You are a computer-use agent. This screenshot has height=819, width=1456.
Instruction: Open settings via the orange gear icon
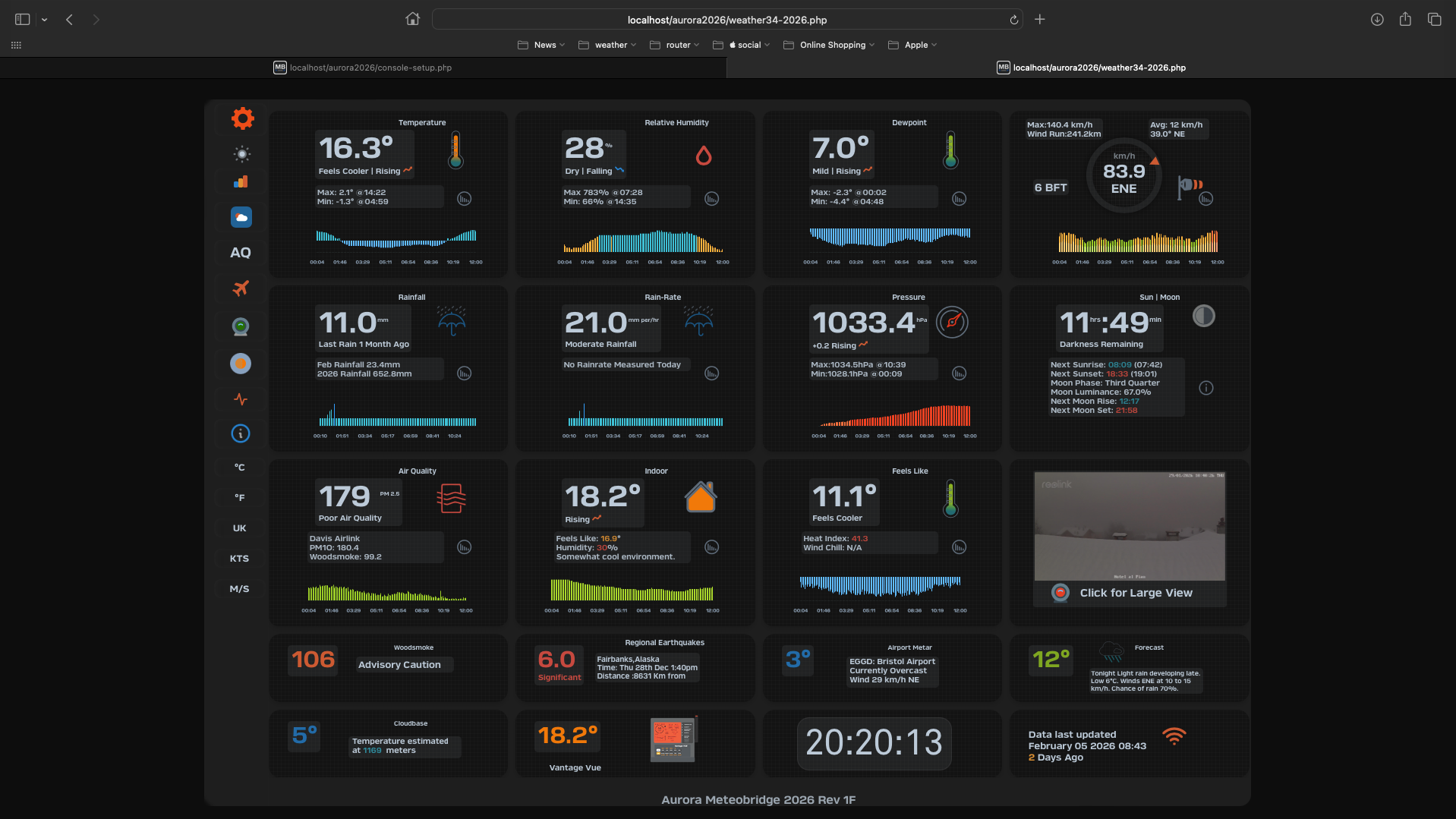(242, 118)
